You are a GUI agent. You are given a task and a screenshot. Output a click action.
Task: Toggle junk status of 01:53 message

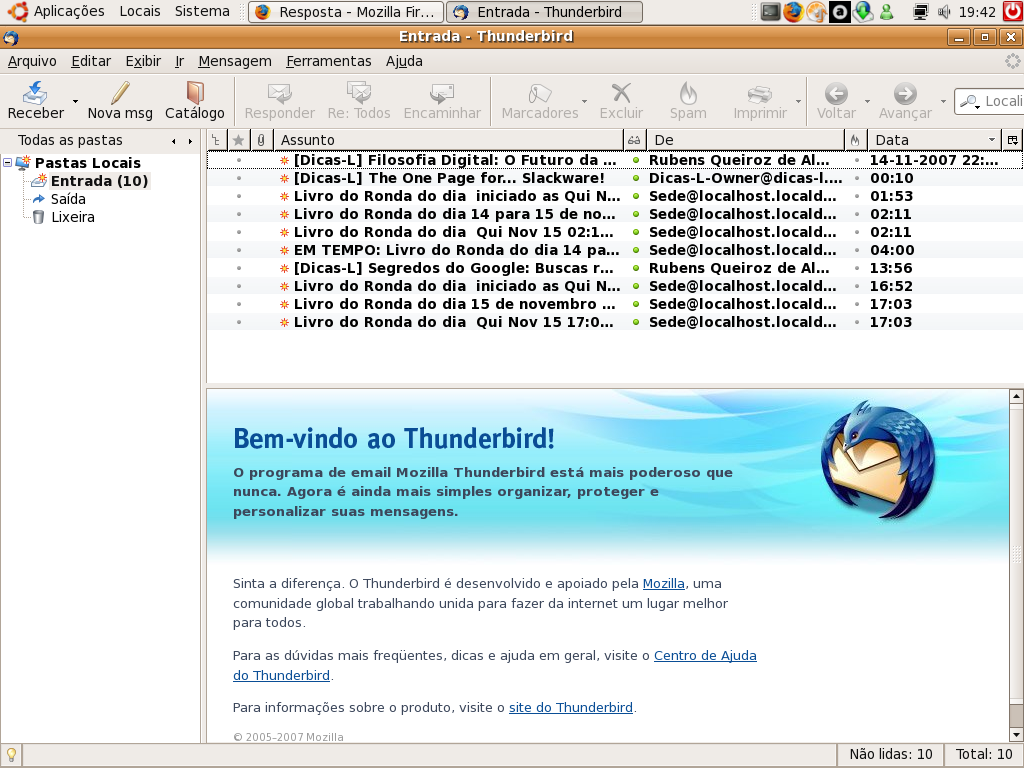(856, 196)
